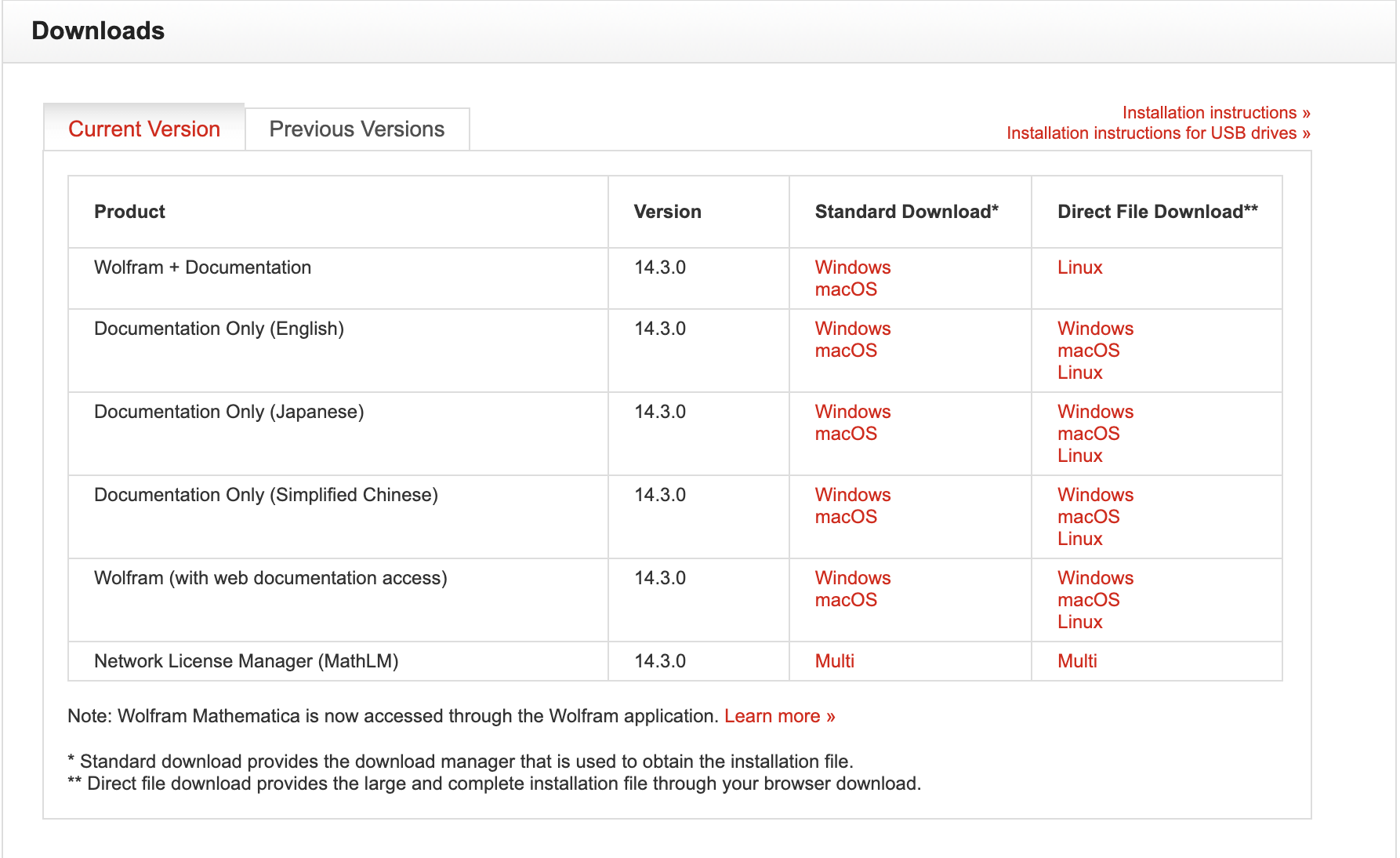
Task: Get Wolfram web documentation access direct Linux file
Action: click(1079, 622)
